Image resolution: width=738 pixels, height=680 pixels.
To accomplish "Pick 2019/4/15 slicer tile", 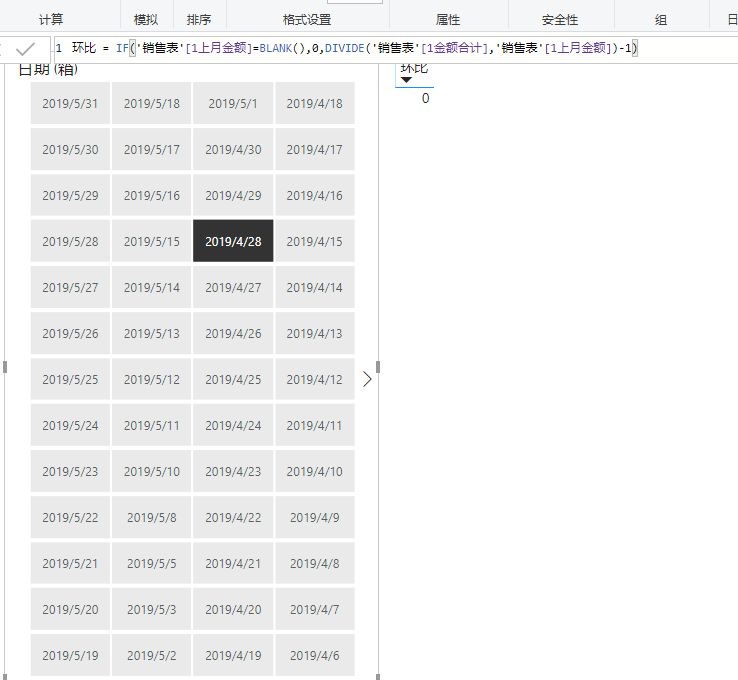I will pyautogui.click(x=315, y=241).
